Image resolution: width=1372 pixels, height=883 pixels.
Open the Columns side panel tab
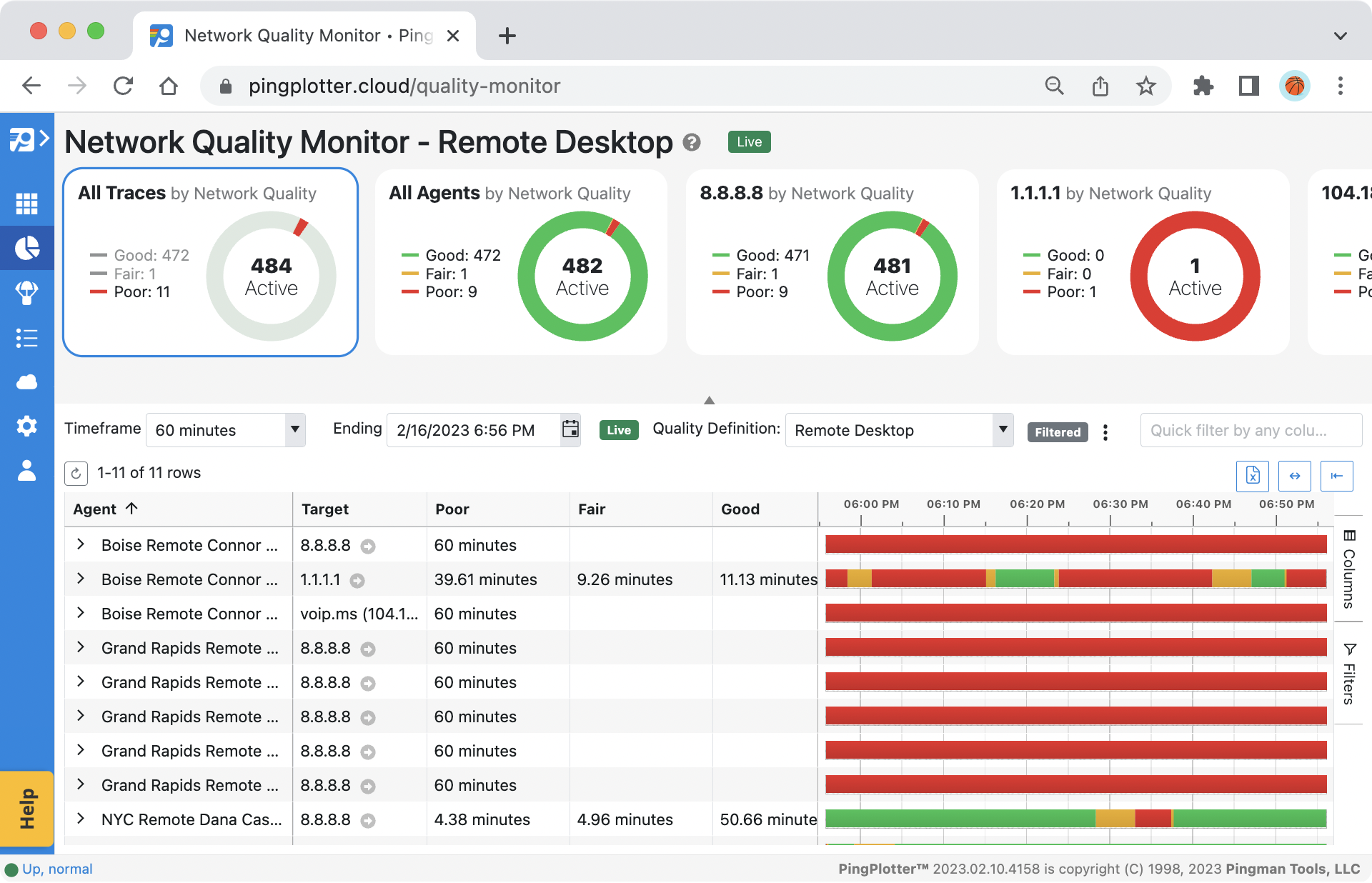[1348, 569]
